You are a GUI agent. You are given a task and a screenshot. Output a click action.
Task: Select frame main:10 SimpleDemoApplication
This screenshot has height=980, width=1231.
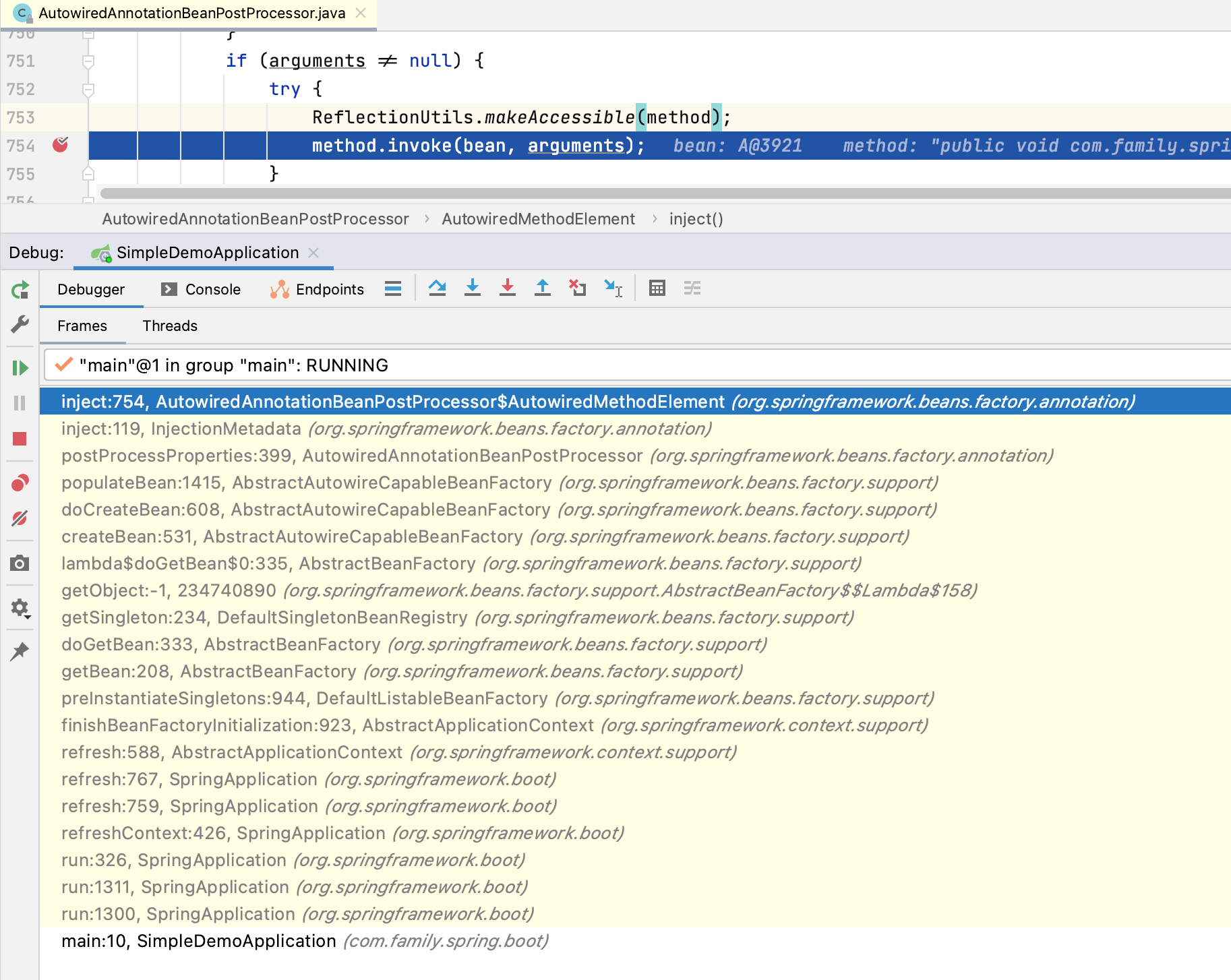coord(635,941)
